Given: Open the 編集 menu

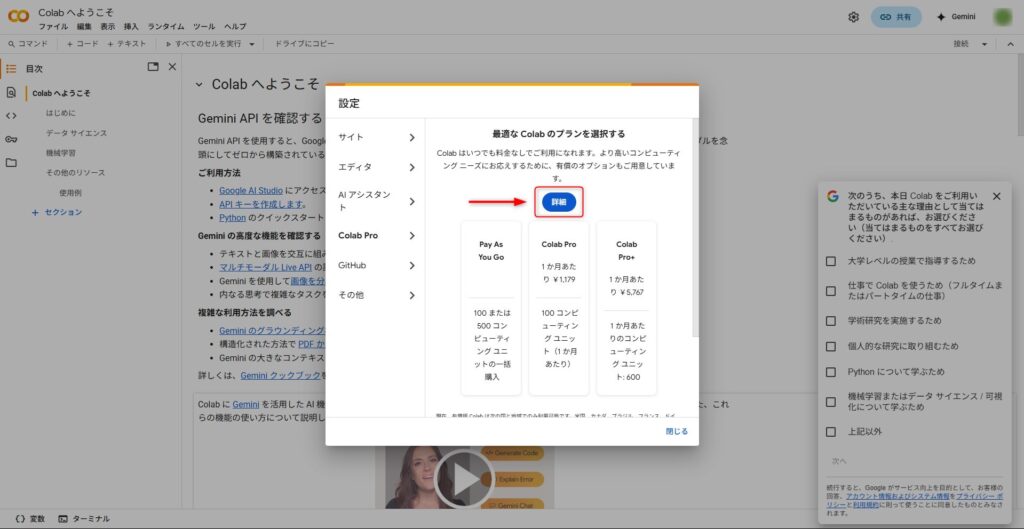Looking at the screenshot, I should (x=84, y=27).
